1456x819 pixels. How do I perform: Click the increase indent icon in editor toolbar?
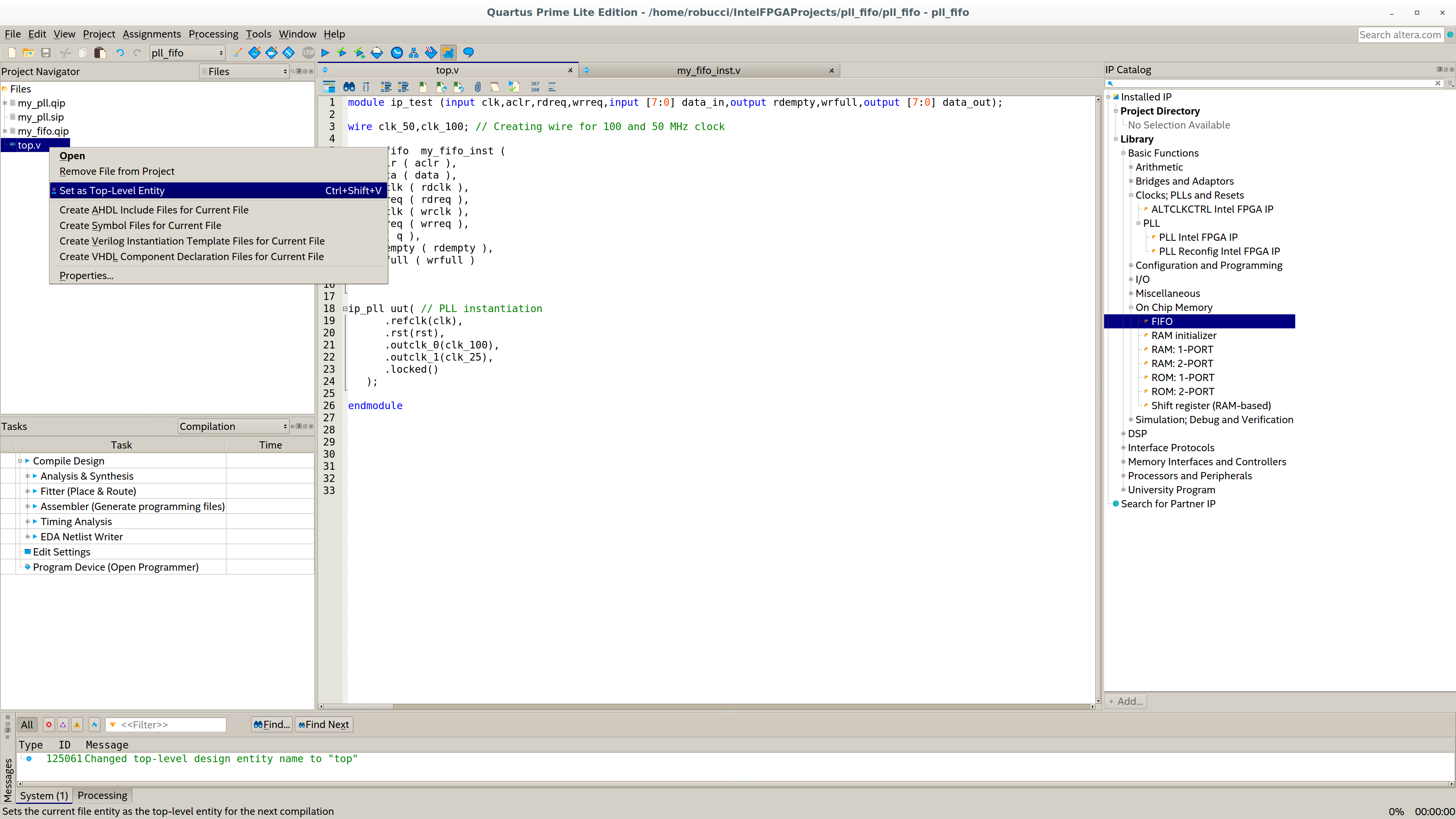tap(386, 86)
